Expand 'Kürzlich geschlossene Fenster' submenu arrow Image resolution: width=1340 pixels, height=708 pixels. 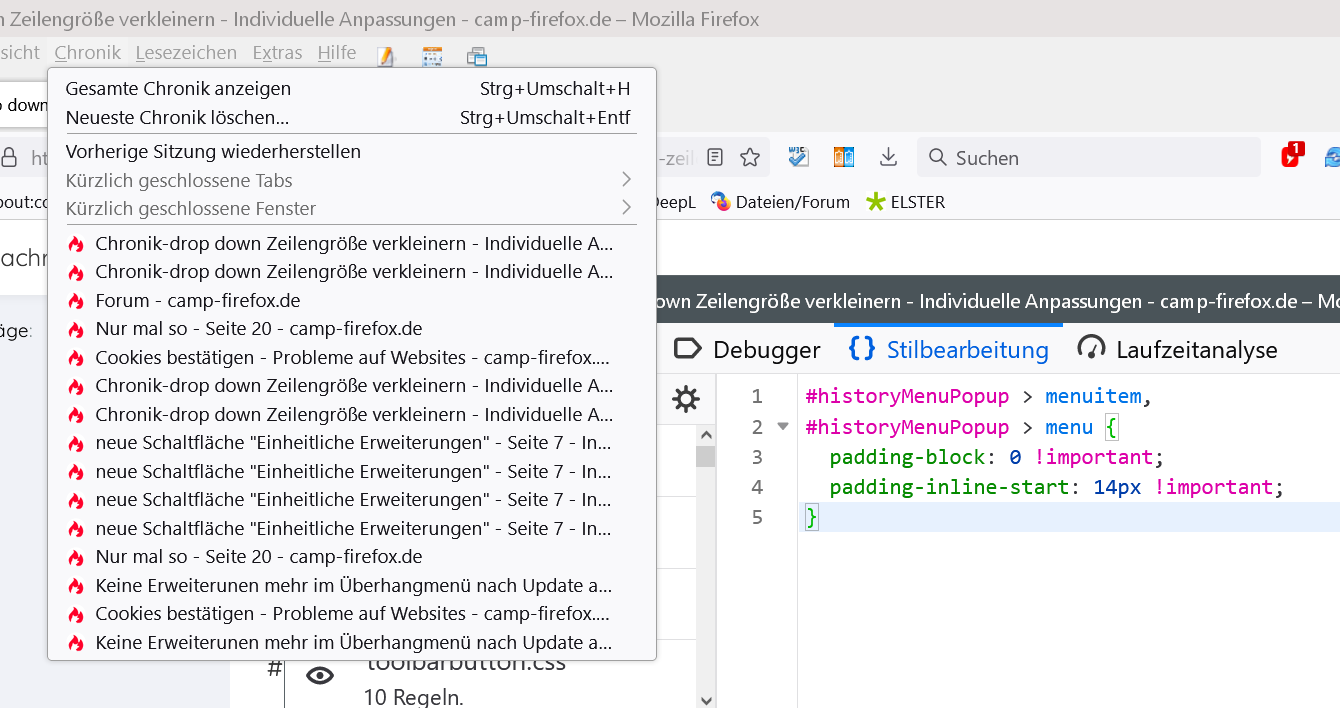[626, 208]
